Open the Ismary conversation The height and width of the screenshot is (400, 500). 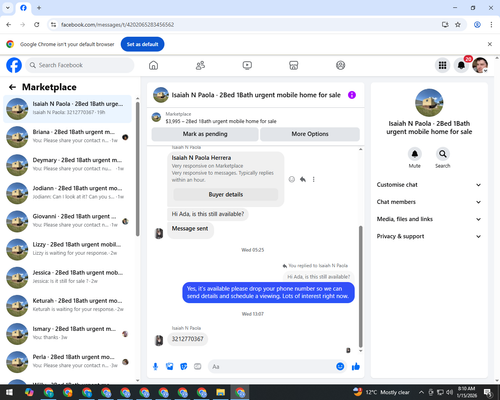(67, 334)
